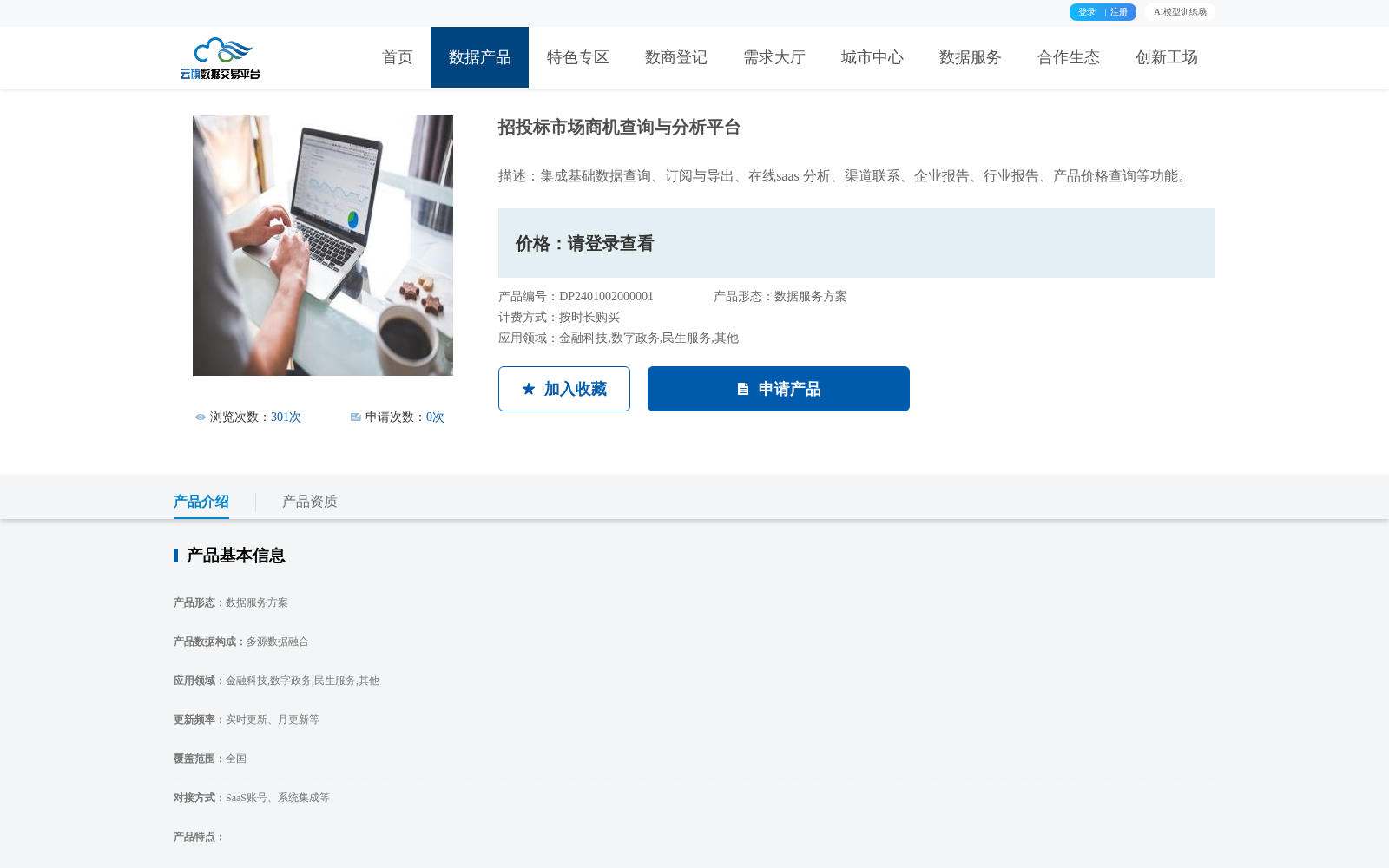Select the 数据产品 navigation tab
This screenshot has height=868, width=1389.
coord(479,57)
